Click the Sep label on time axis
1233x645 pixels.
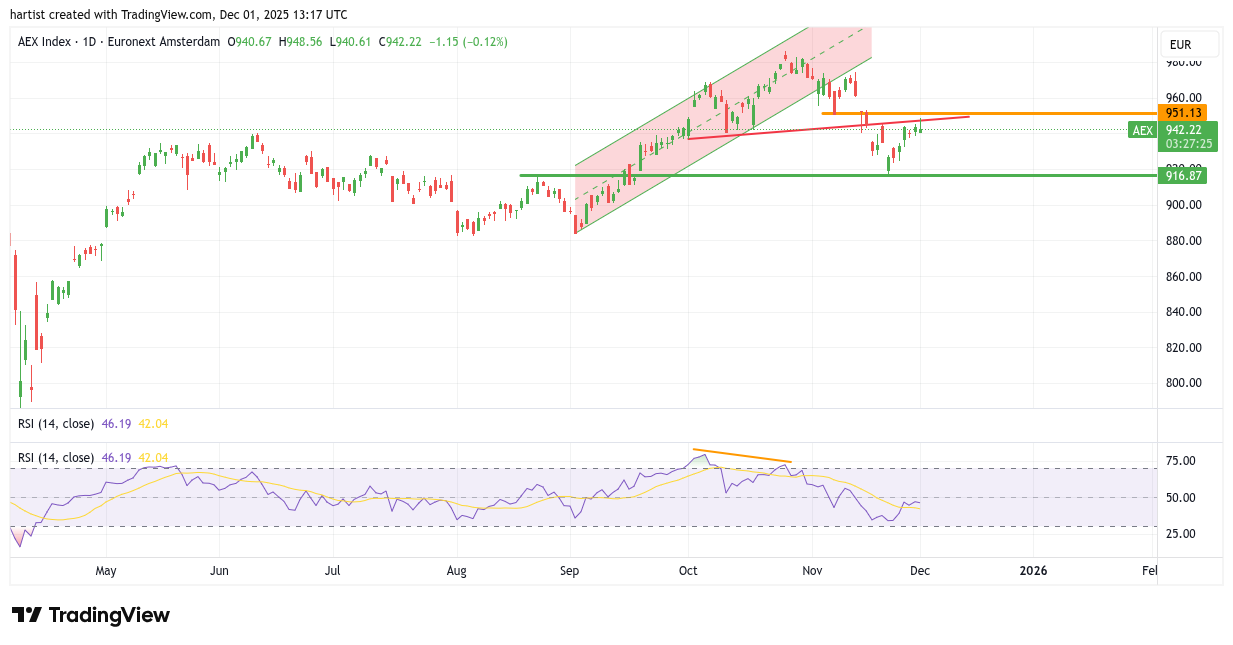click(x=570, y=571)
